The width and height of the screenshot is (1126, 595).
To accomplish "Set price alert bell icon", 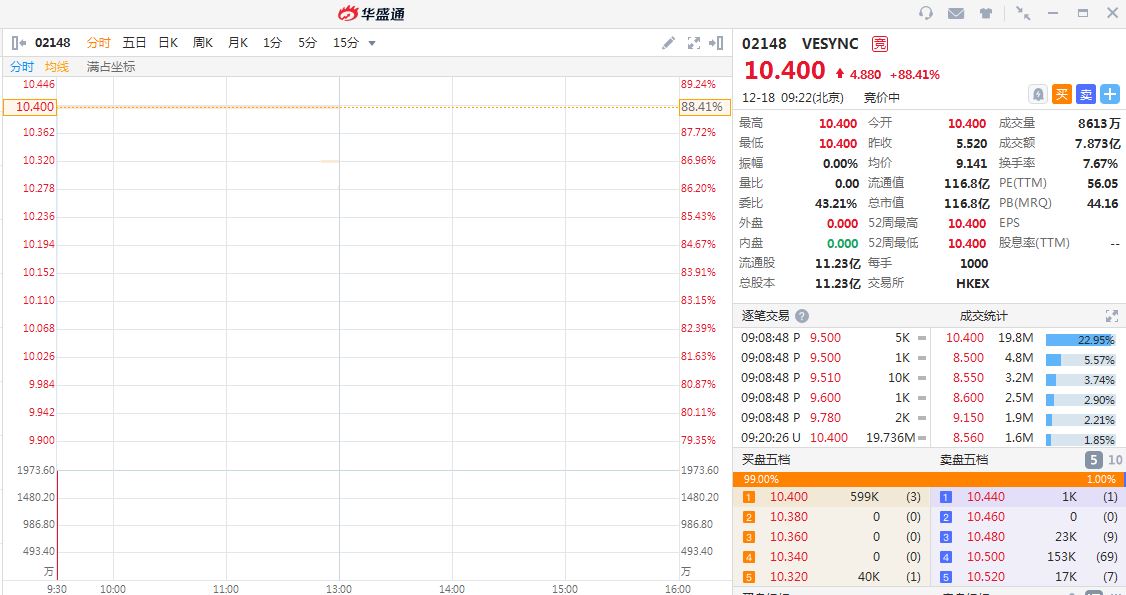I will (1038, 94).
